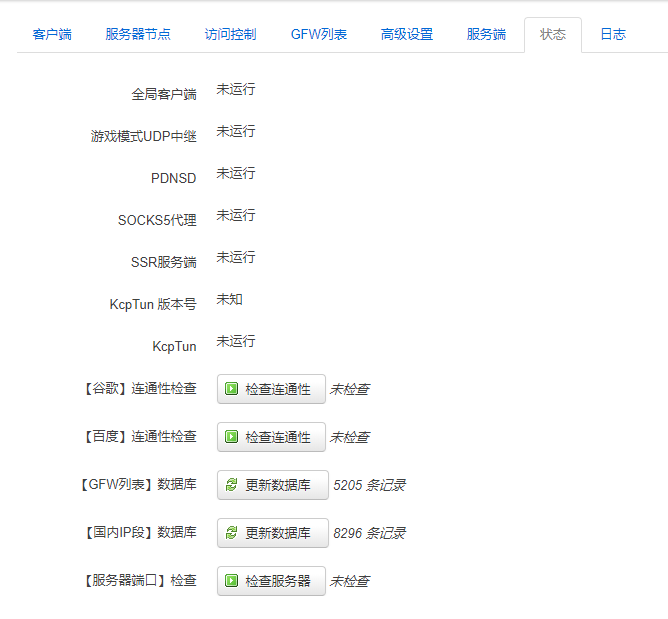
Task: Click 未运行 status next to 游戏模式UDP中继
Action: (x=236, y=131)
